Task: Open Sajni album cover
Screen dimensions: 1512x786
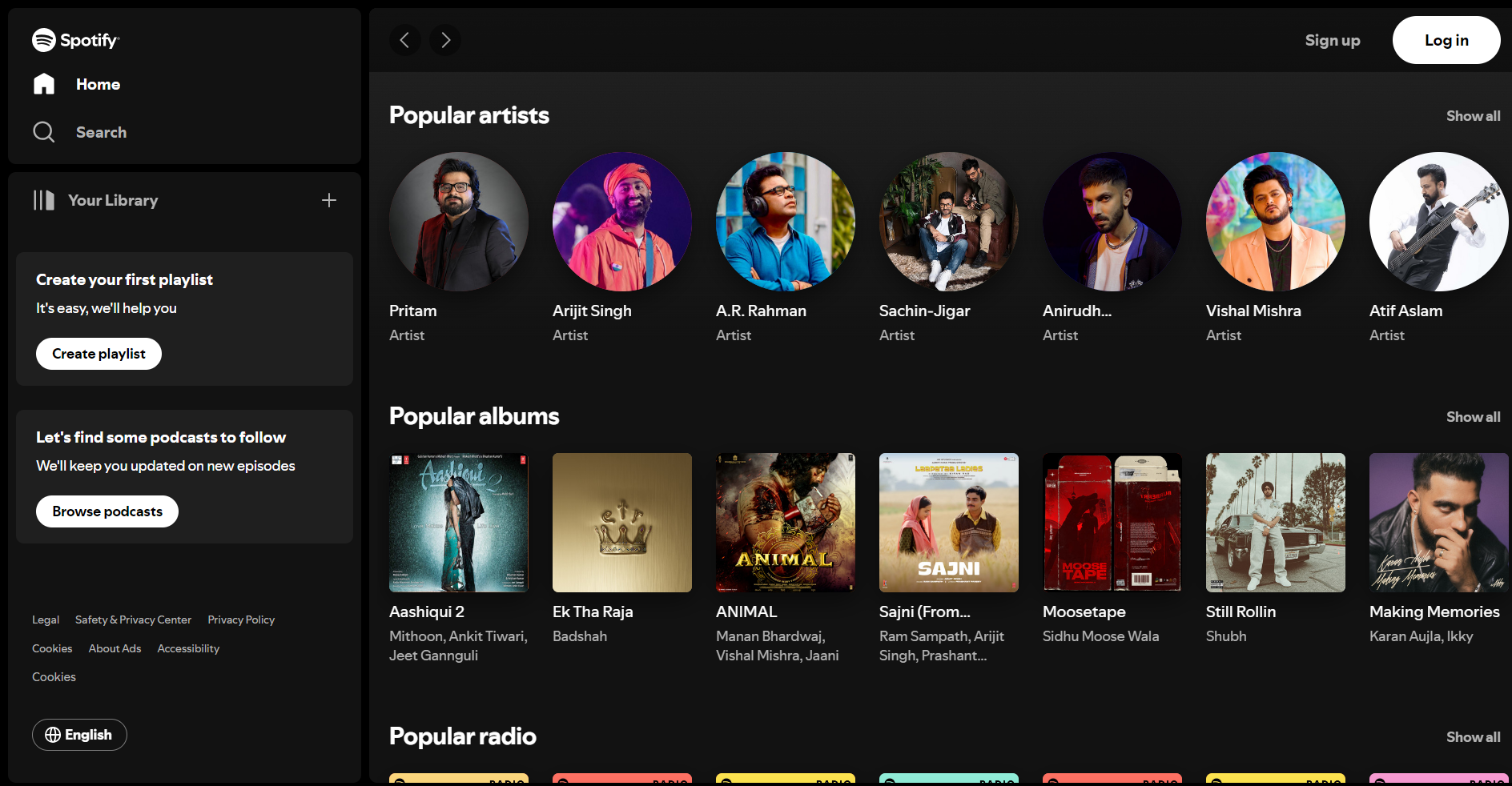Action: [x=949, y=523]
